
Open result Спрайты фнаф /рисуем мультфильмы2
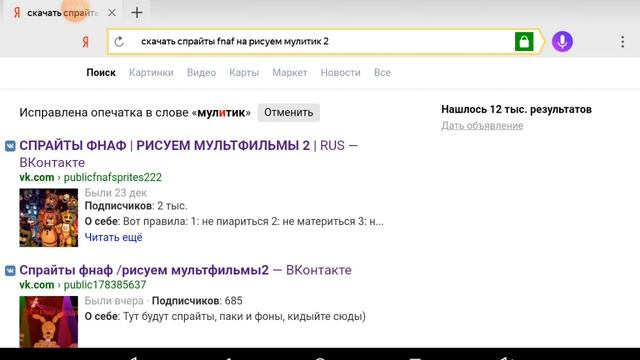coord(185,270)
